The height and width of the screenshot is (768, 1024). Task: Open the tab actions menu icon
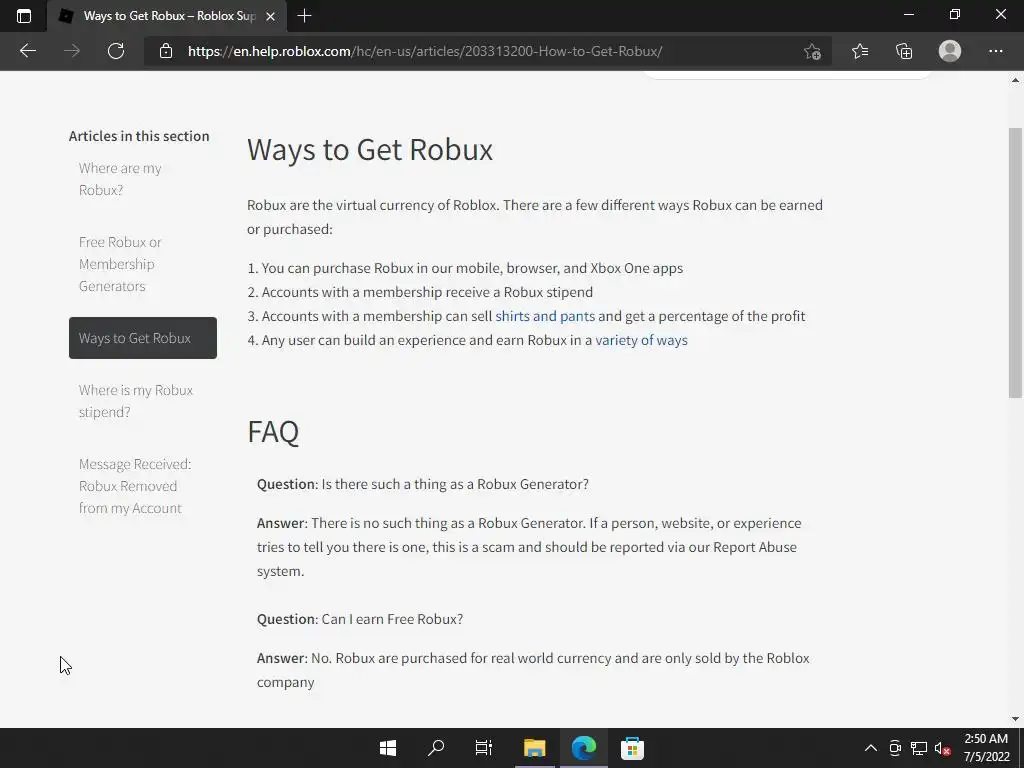click(x=24, y=16)
